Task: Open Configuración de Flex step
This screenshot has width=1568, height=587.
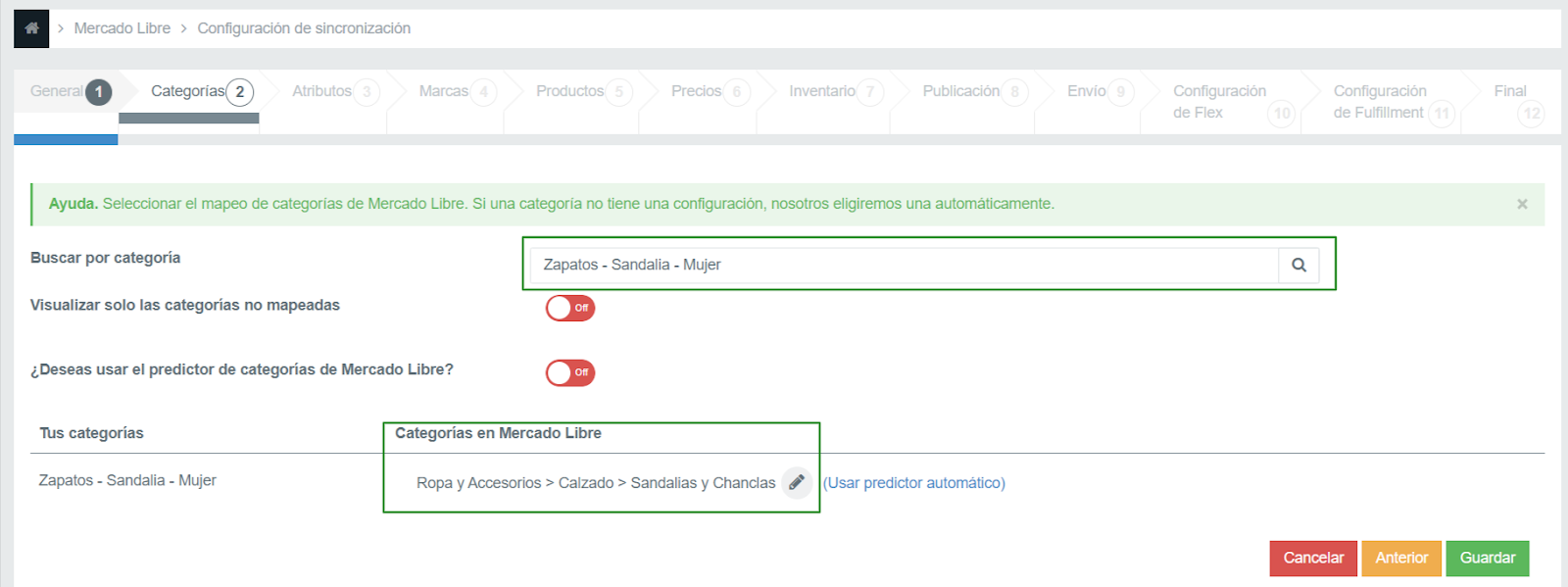Action: tap(1233, 102)
